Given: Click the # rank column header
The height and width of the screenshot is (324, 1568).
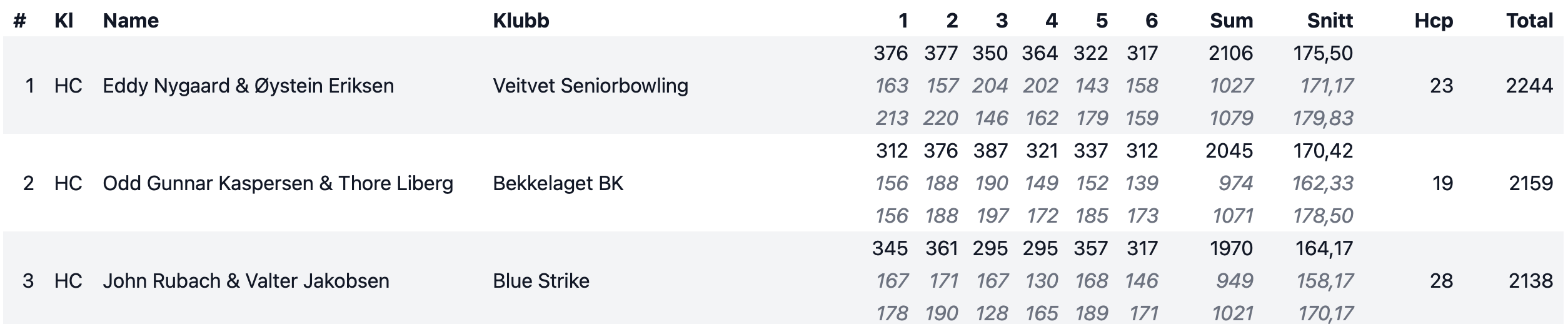Looking at the screenshot, I should point(19,21).
